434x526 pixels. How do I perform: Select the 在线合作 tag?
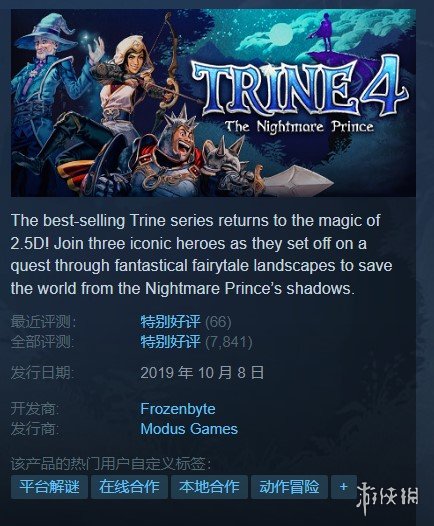pyautogui.click(x=129, y=486)
